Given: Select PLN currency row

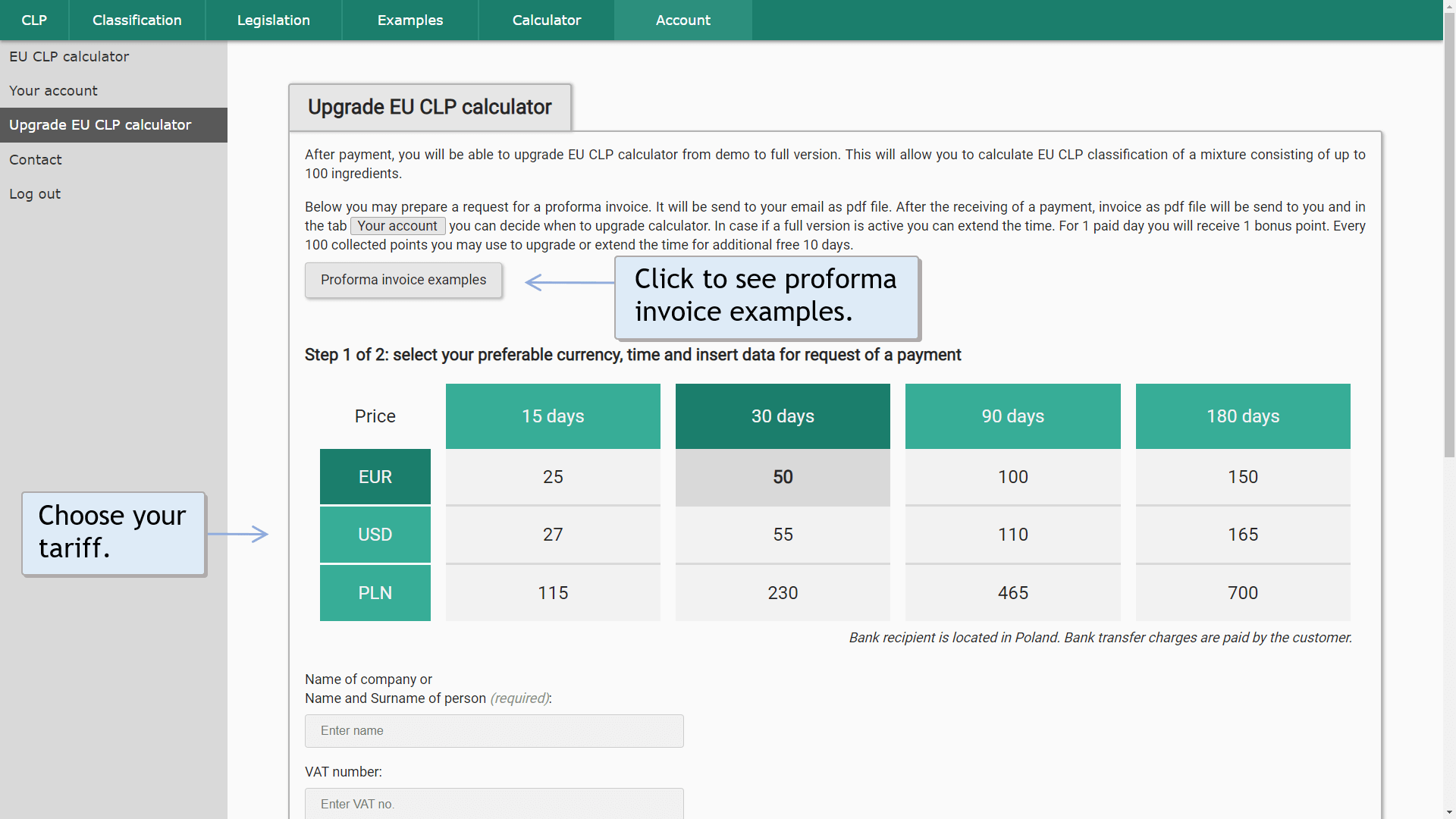Looking at the screenshot, I should click(375, 592).
